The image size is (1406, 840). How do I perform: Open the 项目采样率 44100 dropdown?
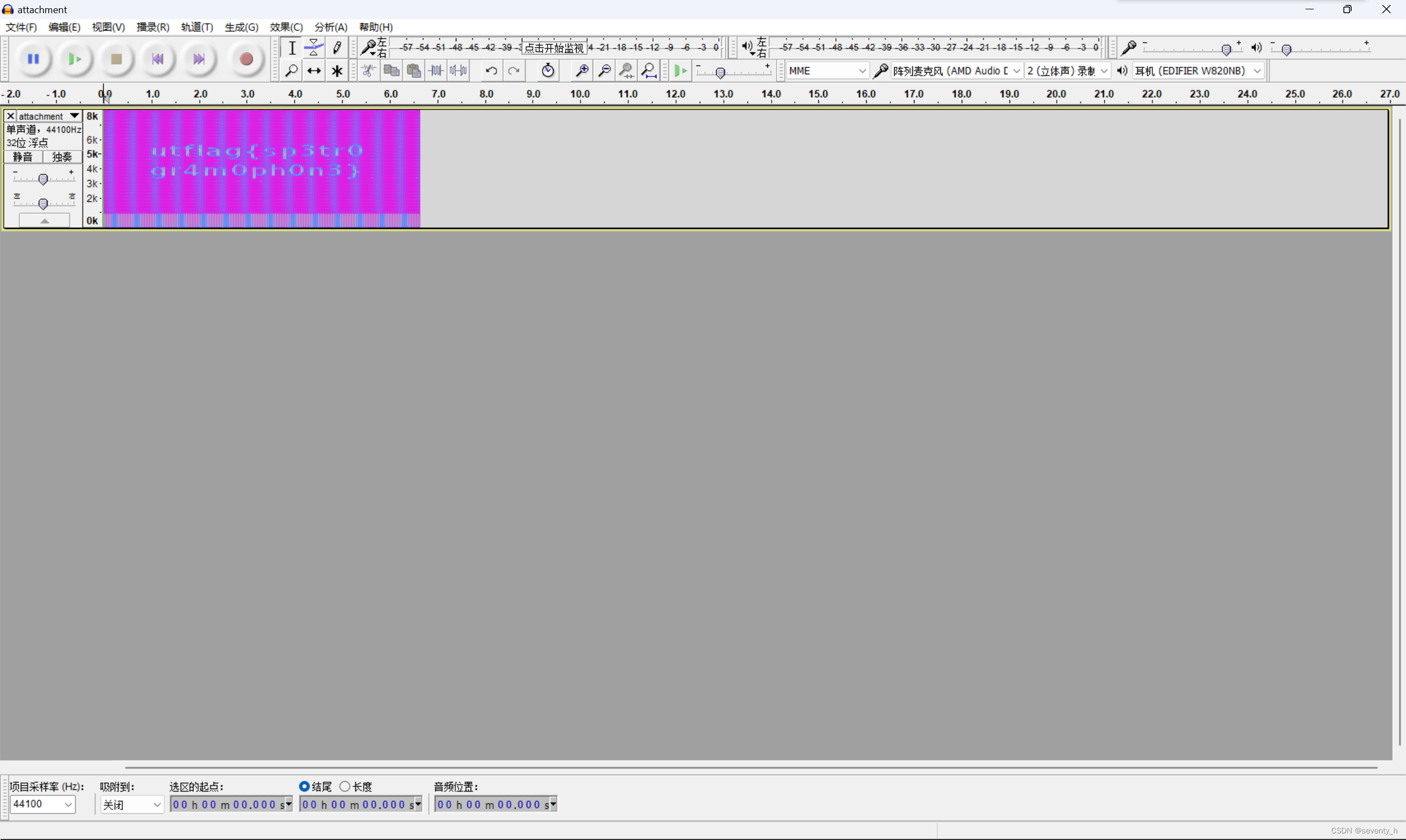42,804
